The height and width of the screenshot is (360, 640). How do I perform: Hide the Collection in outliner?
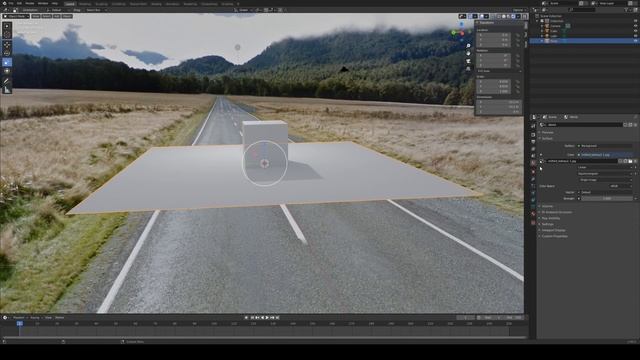(x=635, y=21)
